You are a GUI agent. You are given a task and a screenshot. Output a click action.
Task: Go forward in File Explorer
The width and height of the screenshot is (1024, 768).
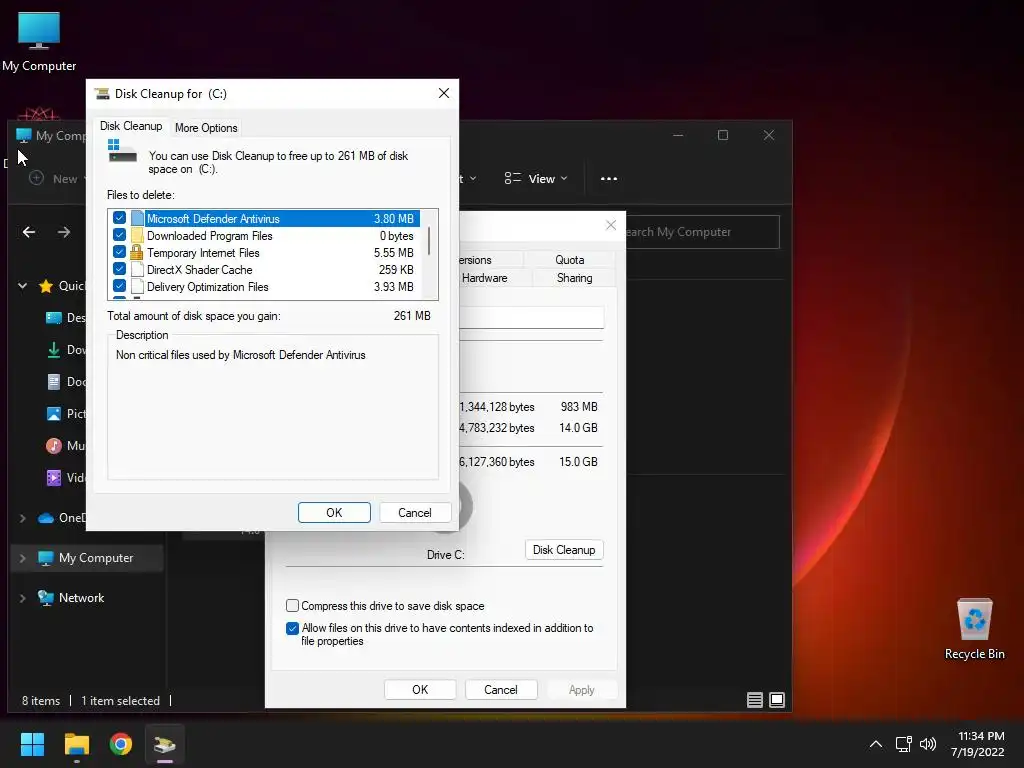pos(63,232)
